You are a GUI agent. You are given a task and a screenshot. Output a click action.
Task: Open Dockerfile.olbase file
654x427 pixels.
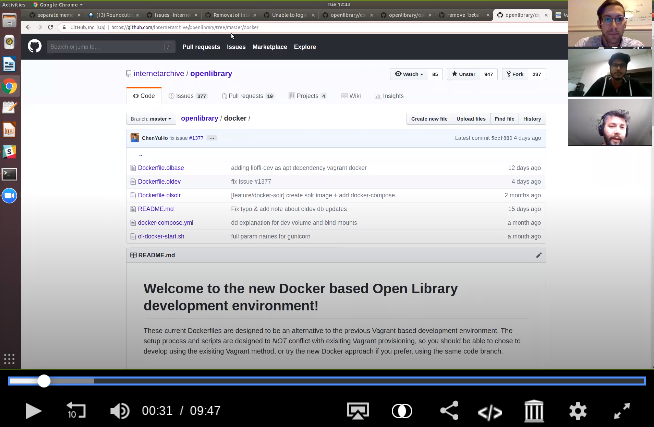pyautogui.click(x=161, y=168)
